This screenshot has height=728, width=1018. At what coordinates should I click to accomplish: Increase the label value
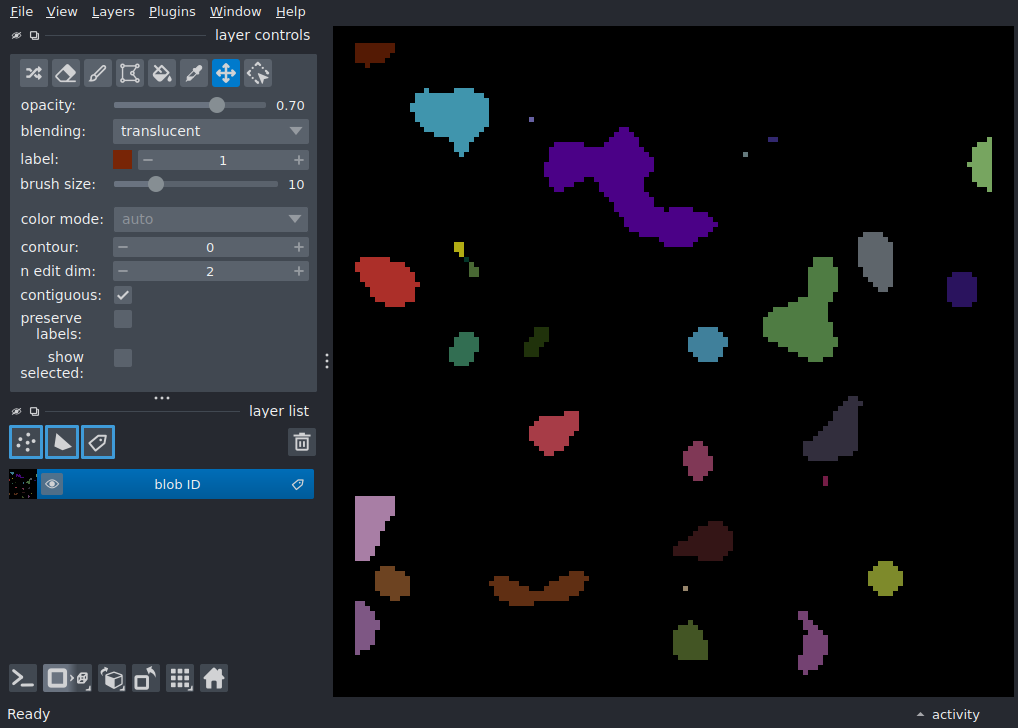[x=299, y=160]
